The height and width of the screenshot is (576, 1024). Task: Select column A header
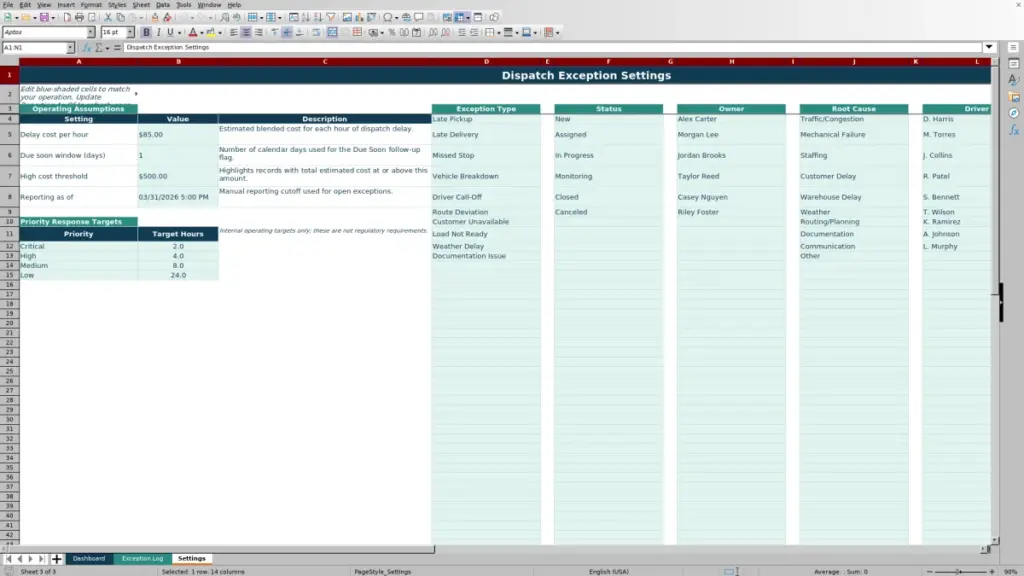pos(78,61)
